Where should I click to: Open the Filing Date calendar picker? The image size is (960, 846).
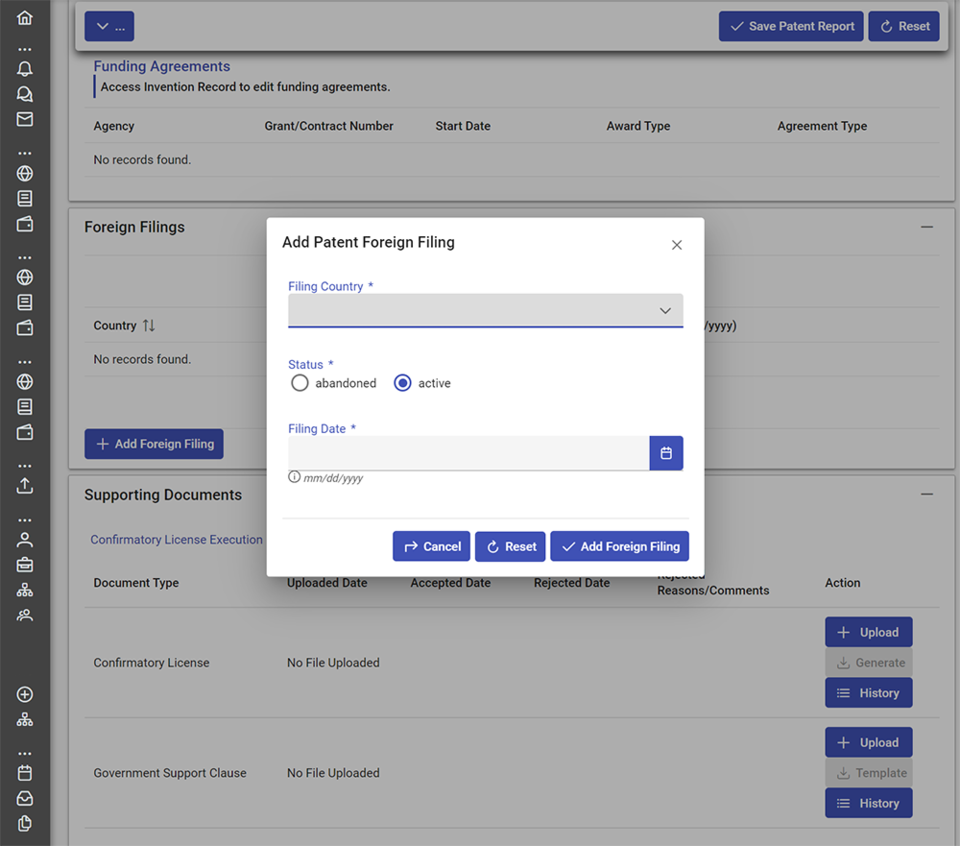pos(666,453)
